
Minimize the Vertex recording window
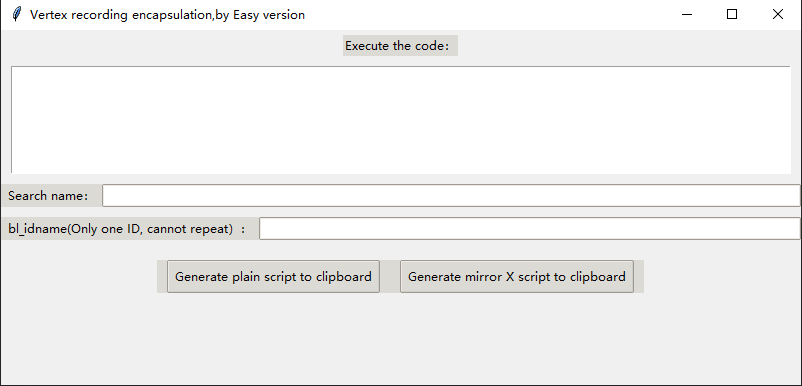tap(687, 14)
